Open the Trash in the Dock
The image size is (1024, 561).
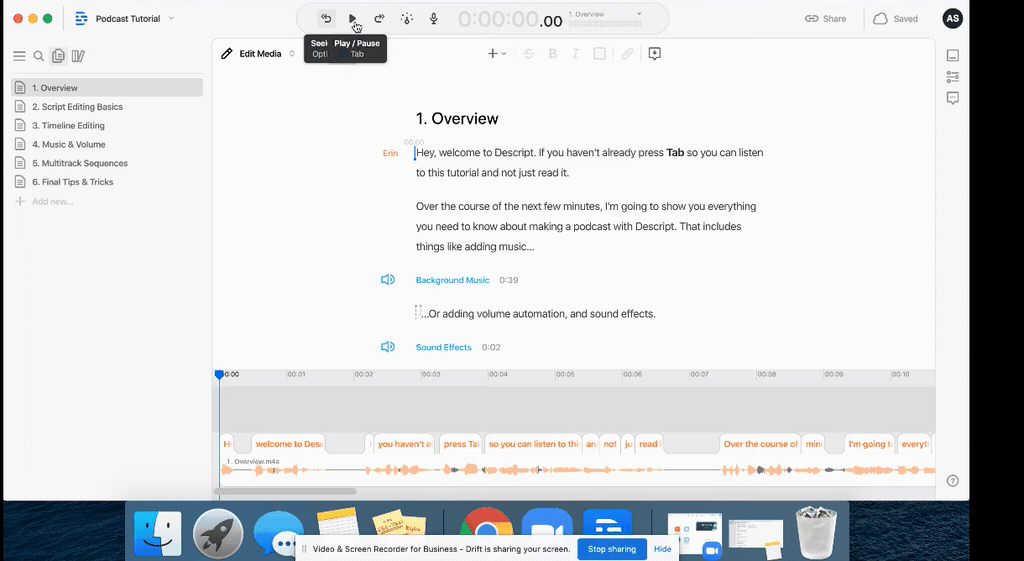(x=816, y=532)
